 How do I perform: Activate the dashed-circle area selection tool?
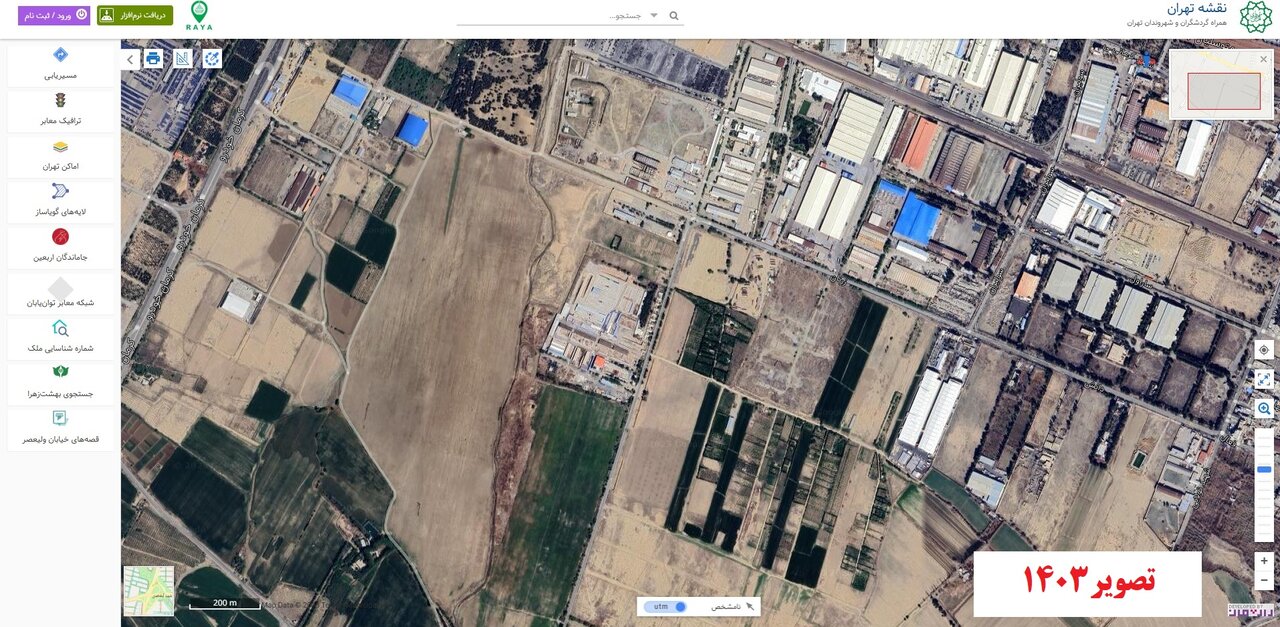click(x=212, y=58)
